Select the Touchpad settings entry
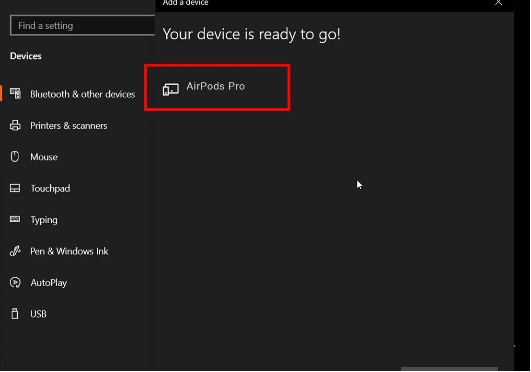Screen dimensions: 531x372 [50, 188]
